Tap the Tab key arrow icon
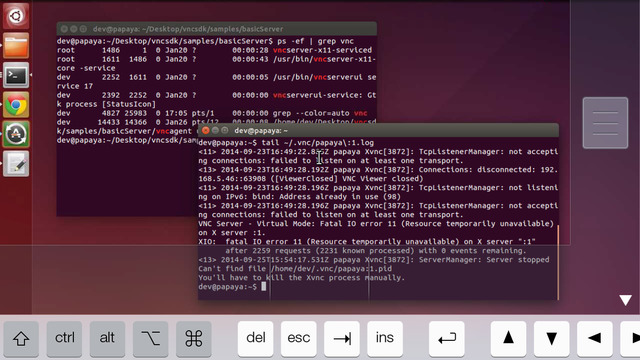The image size is (640, 360). [x=342, y=338]
